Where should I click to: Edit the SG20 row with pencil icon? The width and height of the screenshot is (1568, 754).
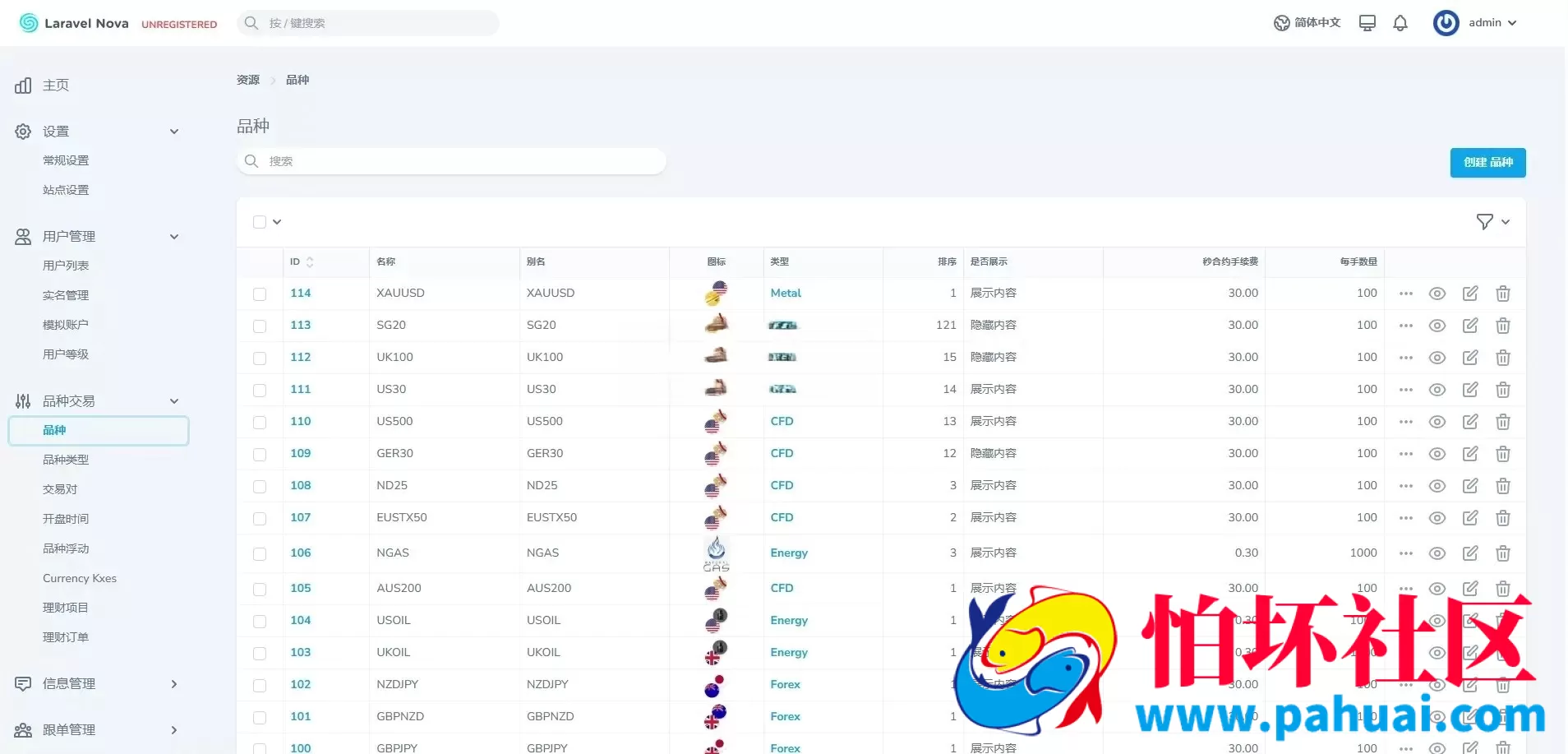point(1470,326)
